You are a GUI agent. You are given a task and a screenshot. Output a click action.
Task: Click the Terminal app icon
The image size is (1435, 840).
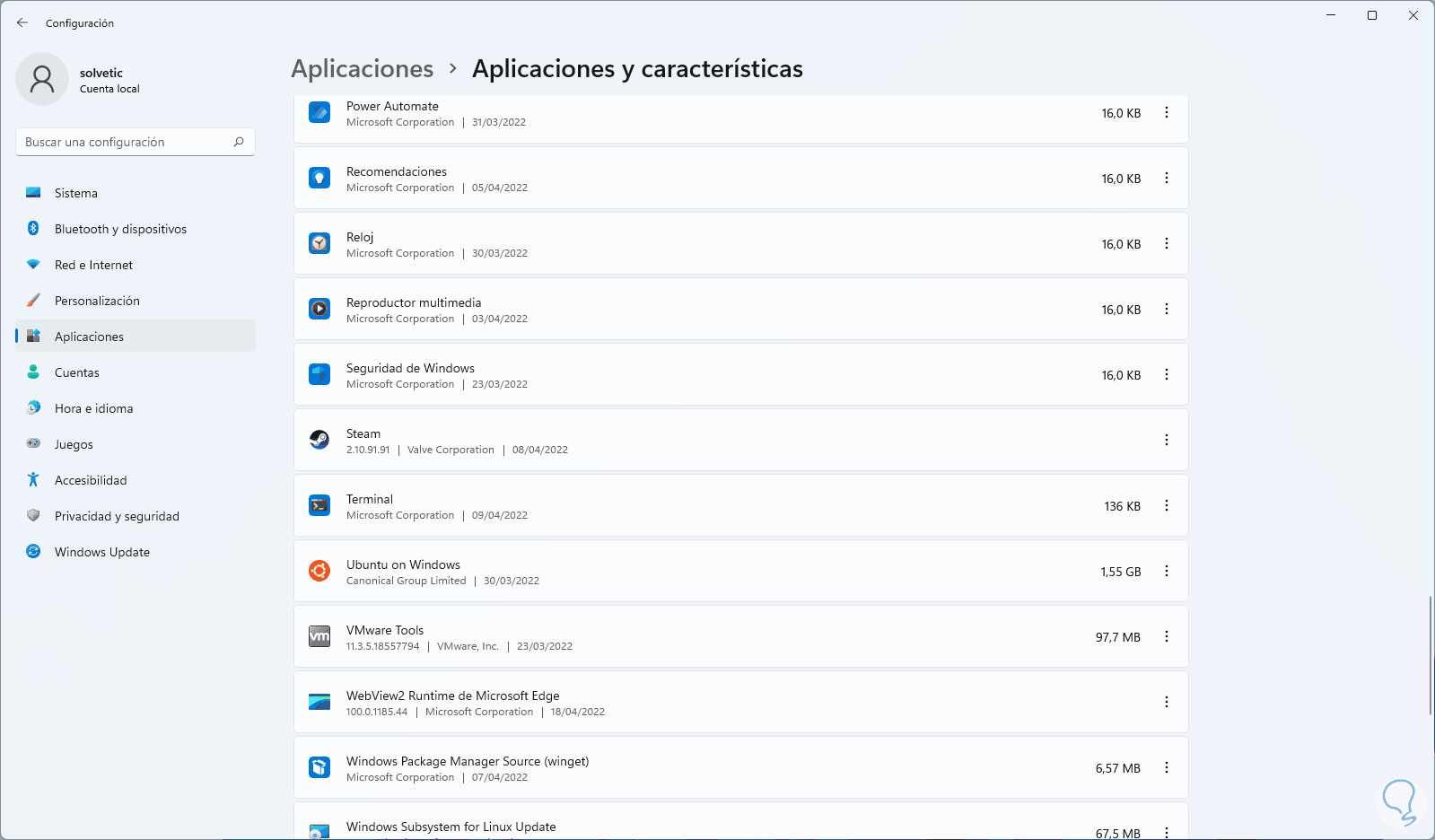click(319, 505)
